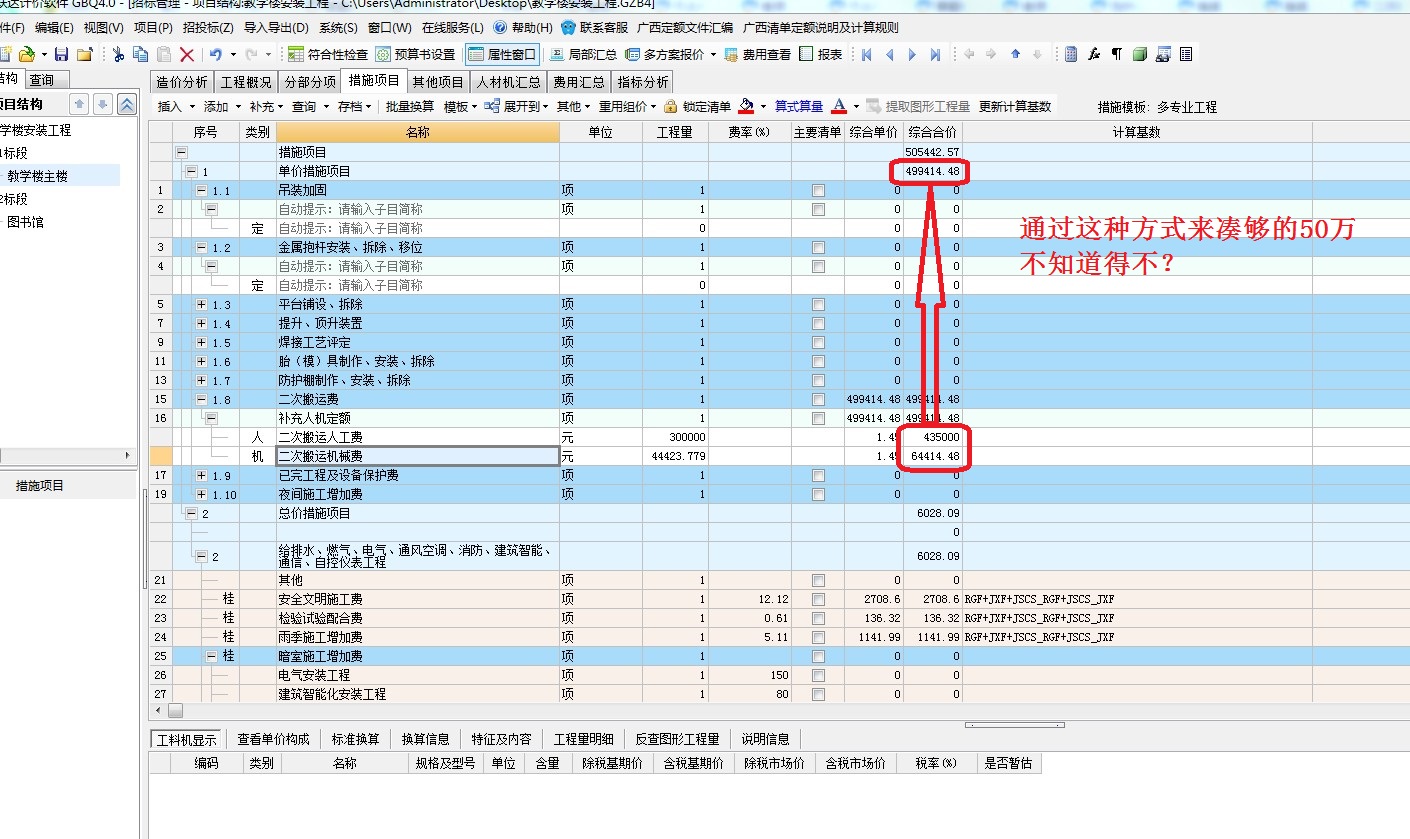Click 更新计算基数 button

pos(1014,106)
